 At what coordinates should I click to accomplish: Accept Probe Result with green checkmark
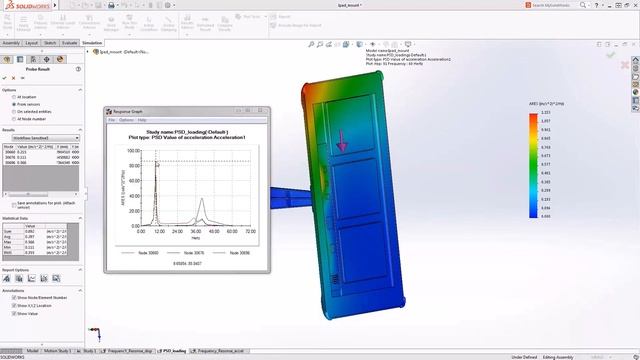4,78
